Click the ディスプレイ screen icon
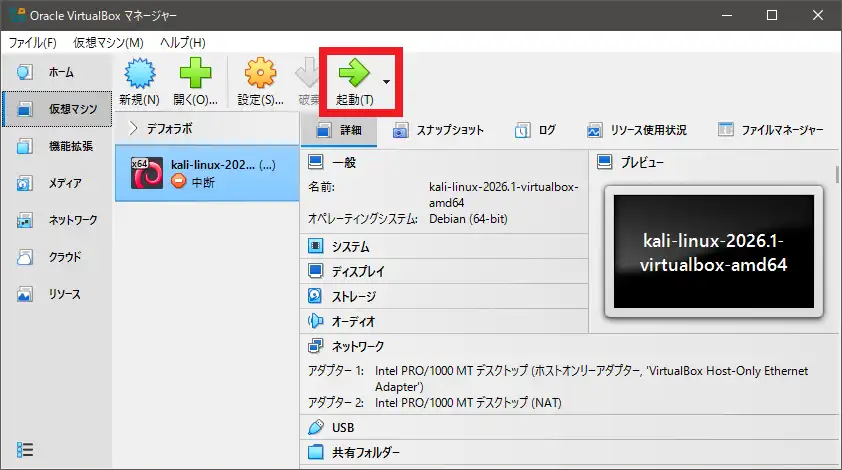 316,271
